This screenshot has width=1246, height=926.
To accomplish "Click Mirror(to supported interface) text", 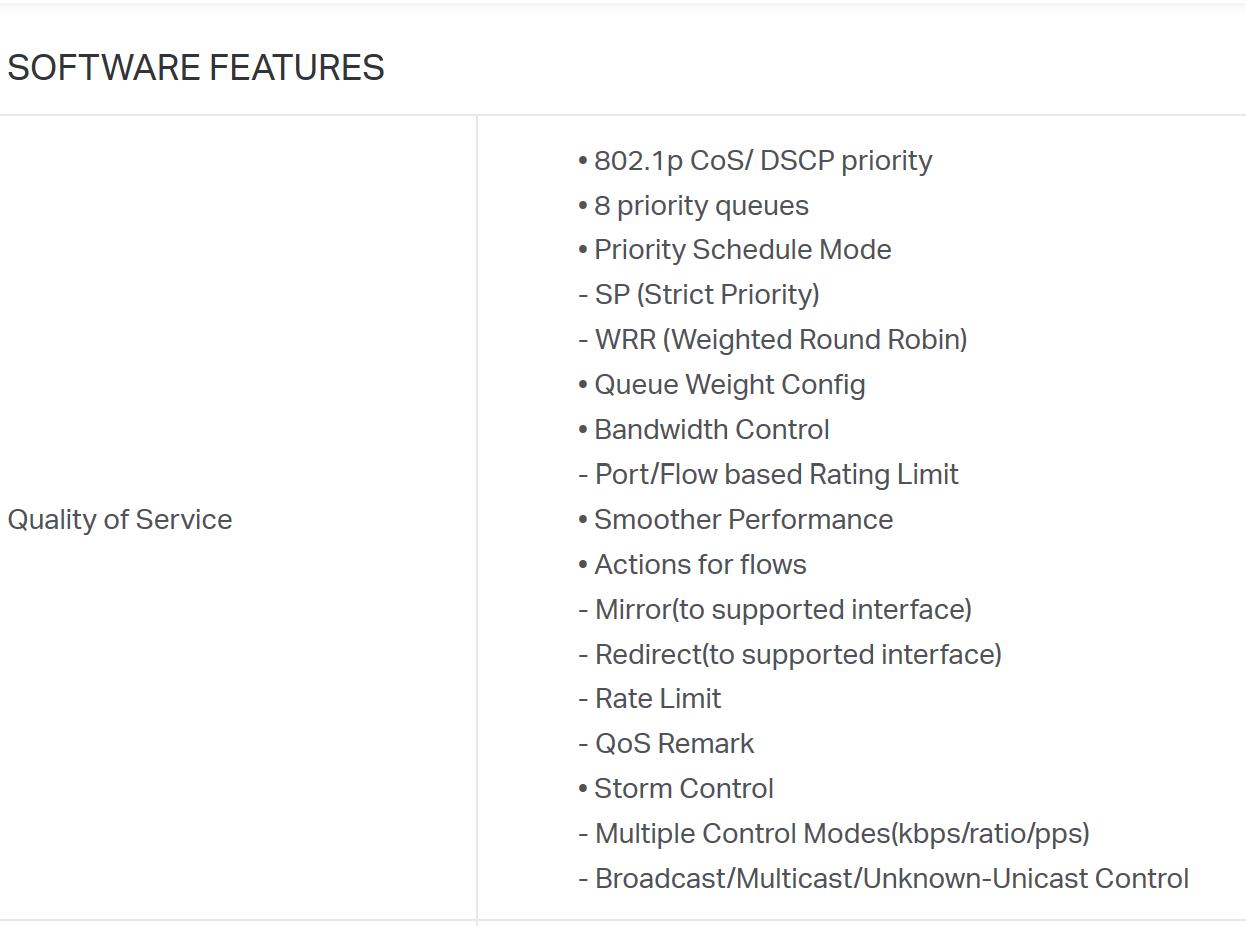I will [x=775, y=609].
